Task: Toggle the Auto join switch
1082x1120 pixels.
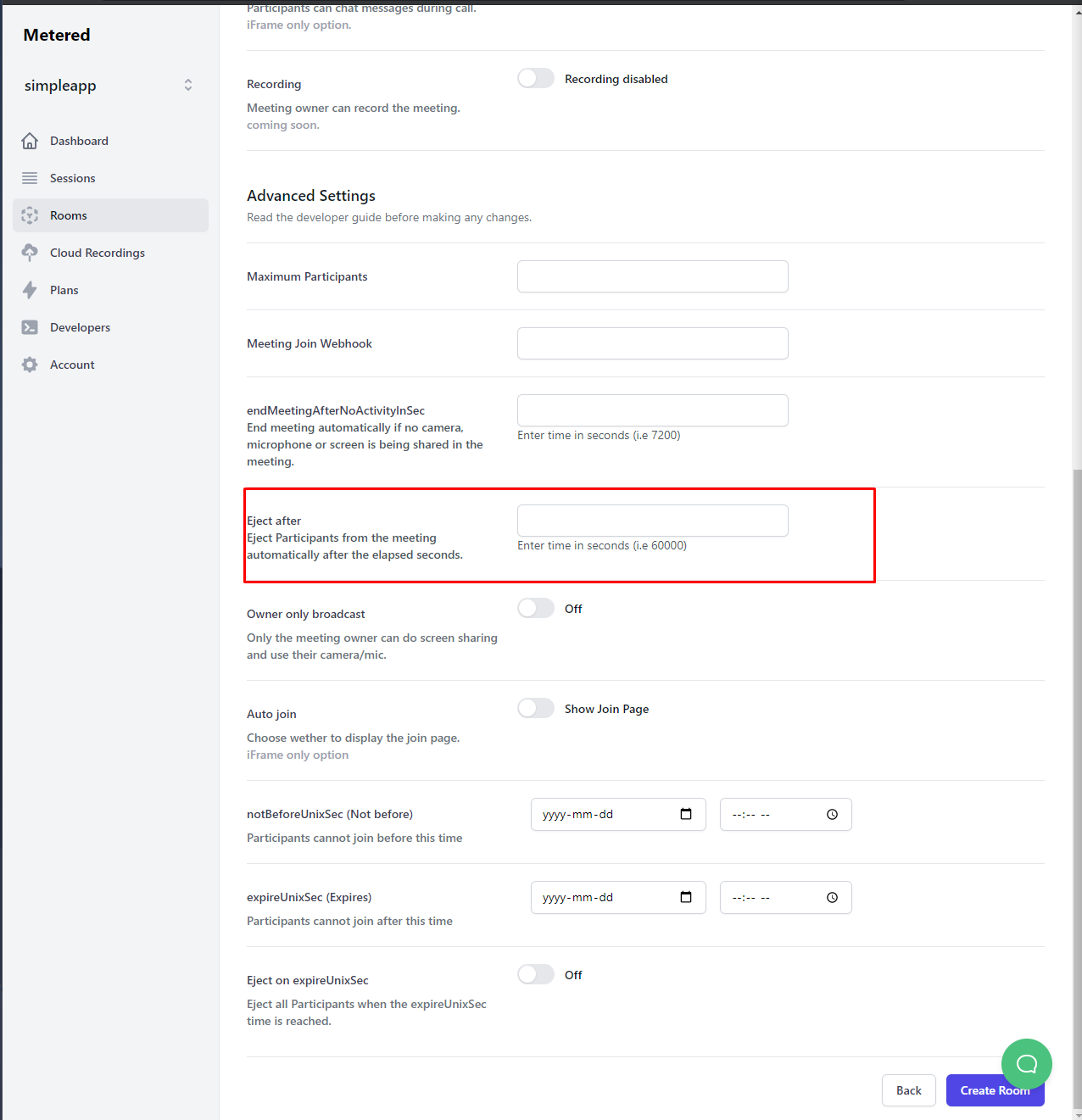Action: tap(536, 708)
